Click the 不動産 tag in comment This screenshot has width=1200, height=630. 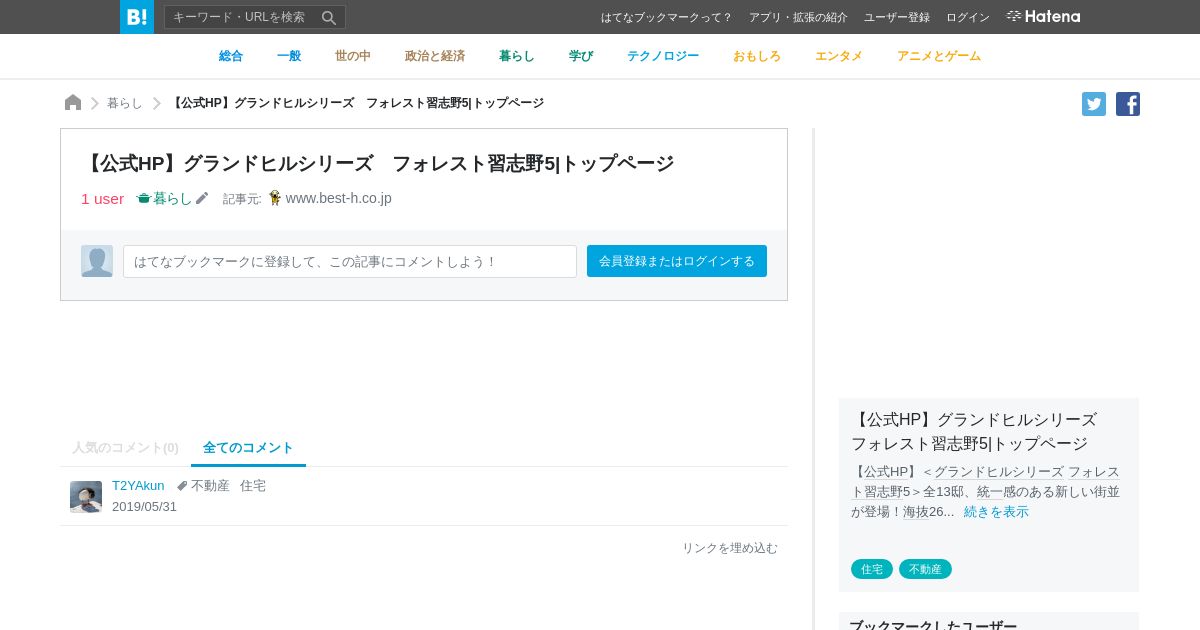pyautogui.click(x=211, y=485)
